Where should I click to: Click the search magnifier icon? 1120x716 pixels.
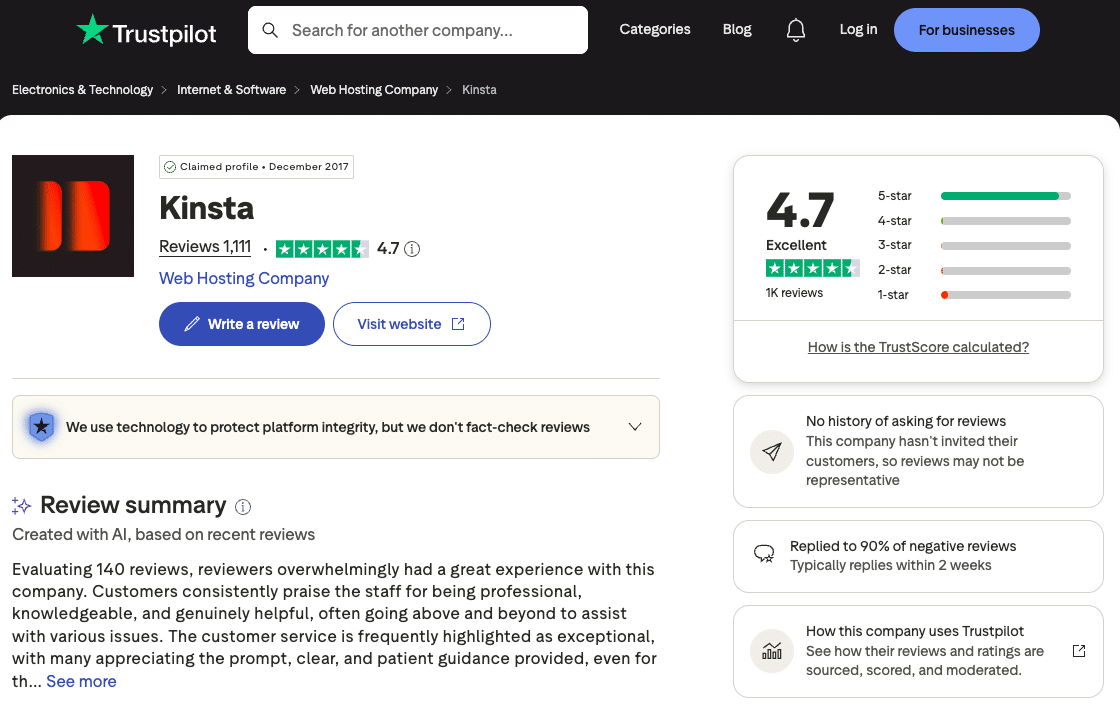270,30
